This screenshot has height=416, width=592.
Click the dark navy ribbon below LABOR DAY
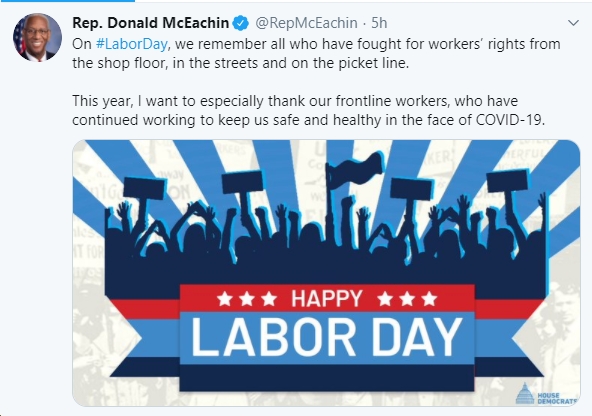coord(327,377)
